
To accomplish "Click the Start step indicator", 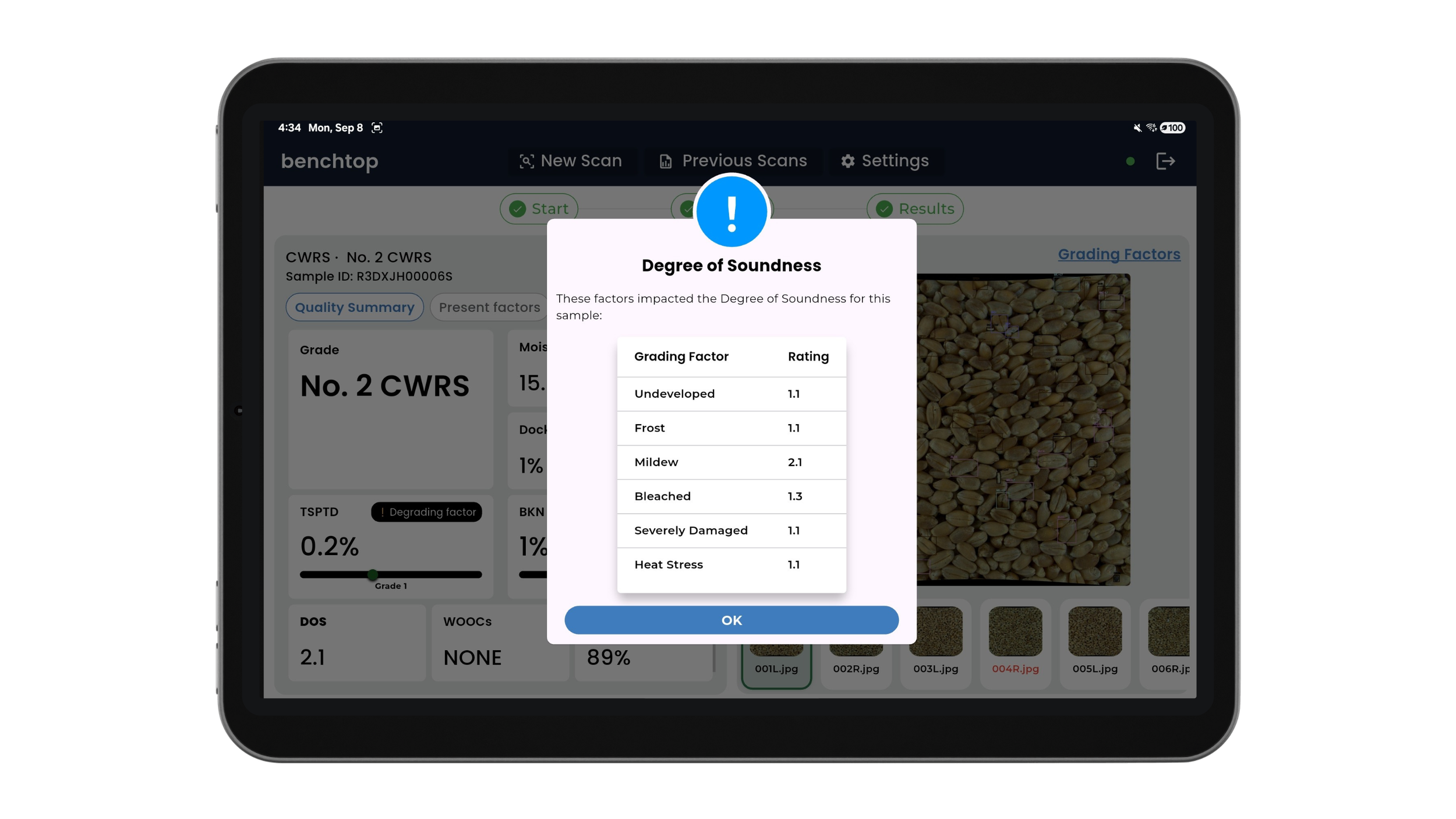I will (x=539, y=209).
